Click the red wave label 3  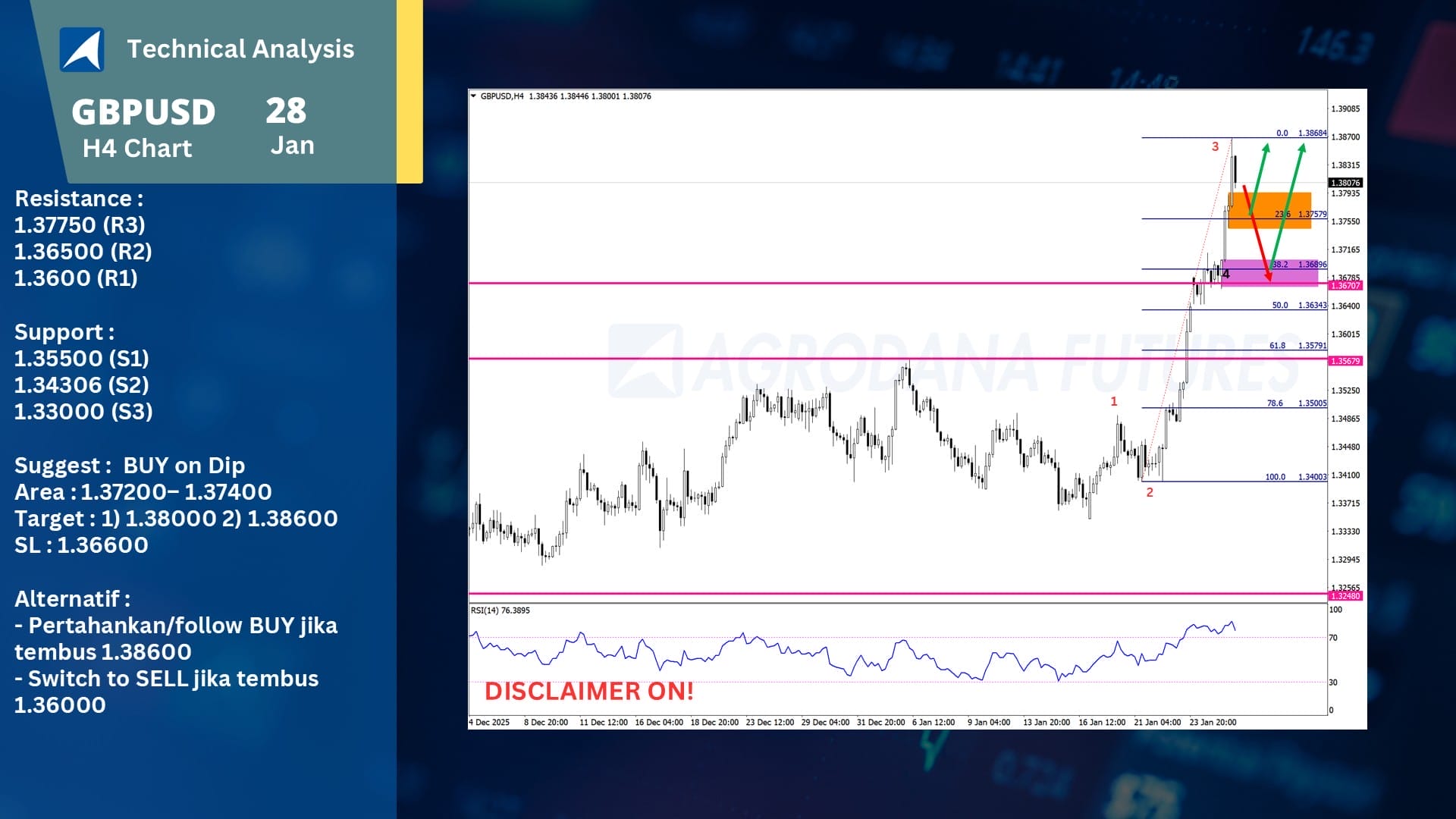(1215, 146)
